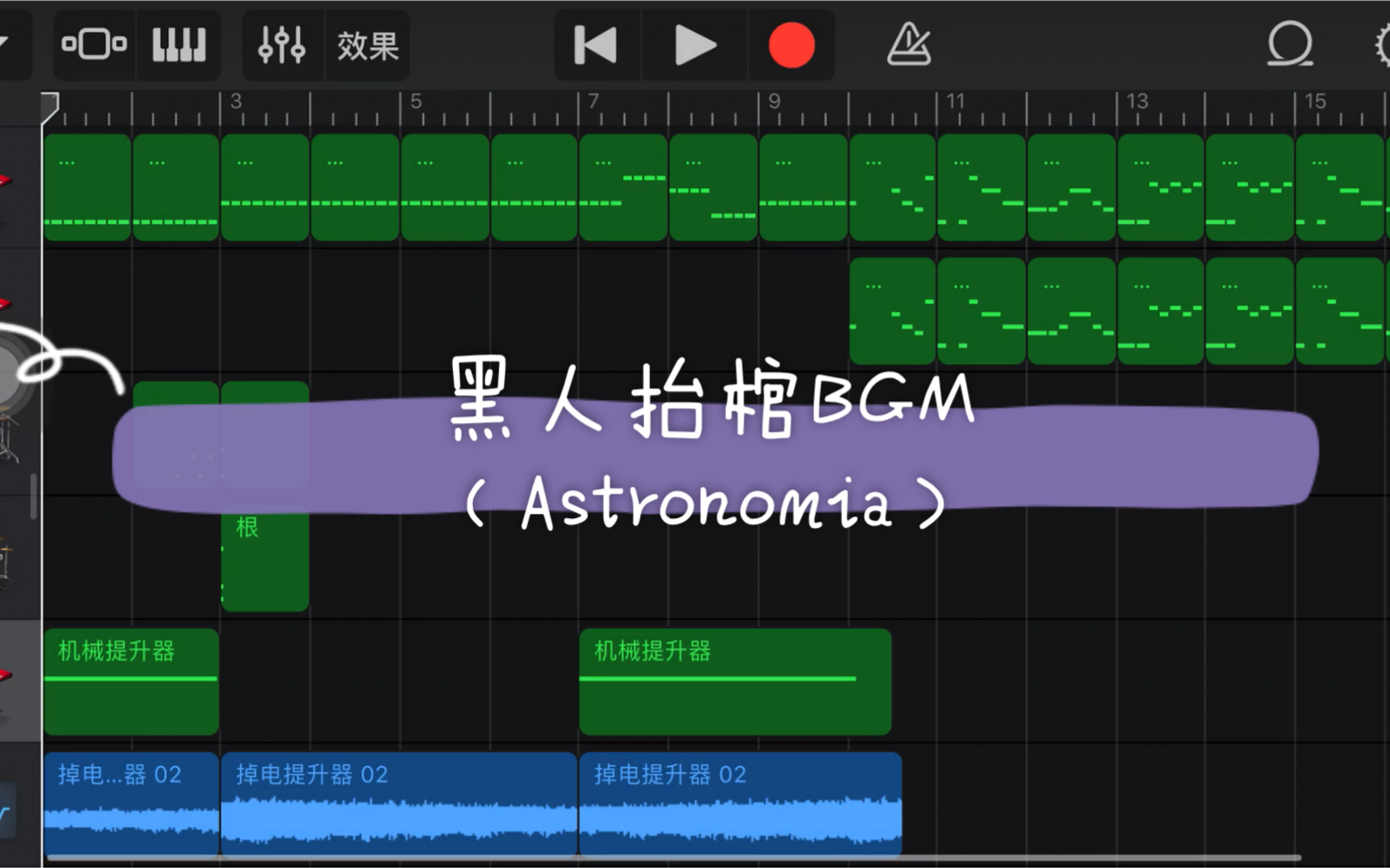
Task: Select the blue 掉电...器 02 audio region
Action: click(x=131, y=803)
